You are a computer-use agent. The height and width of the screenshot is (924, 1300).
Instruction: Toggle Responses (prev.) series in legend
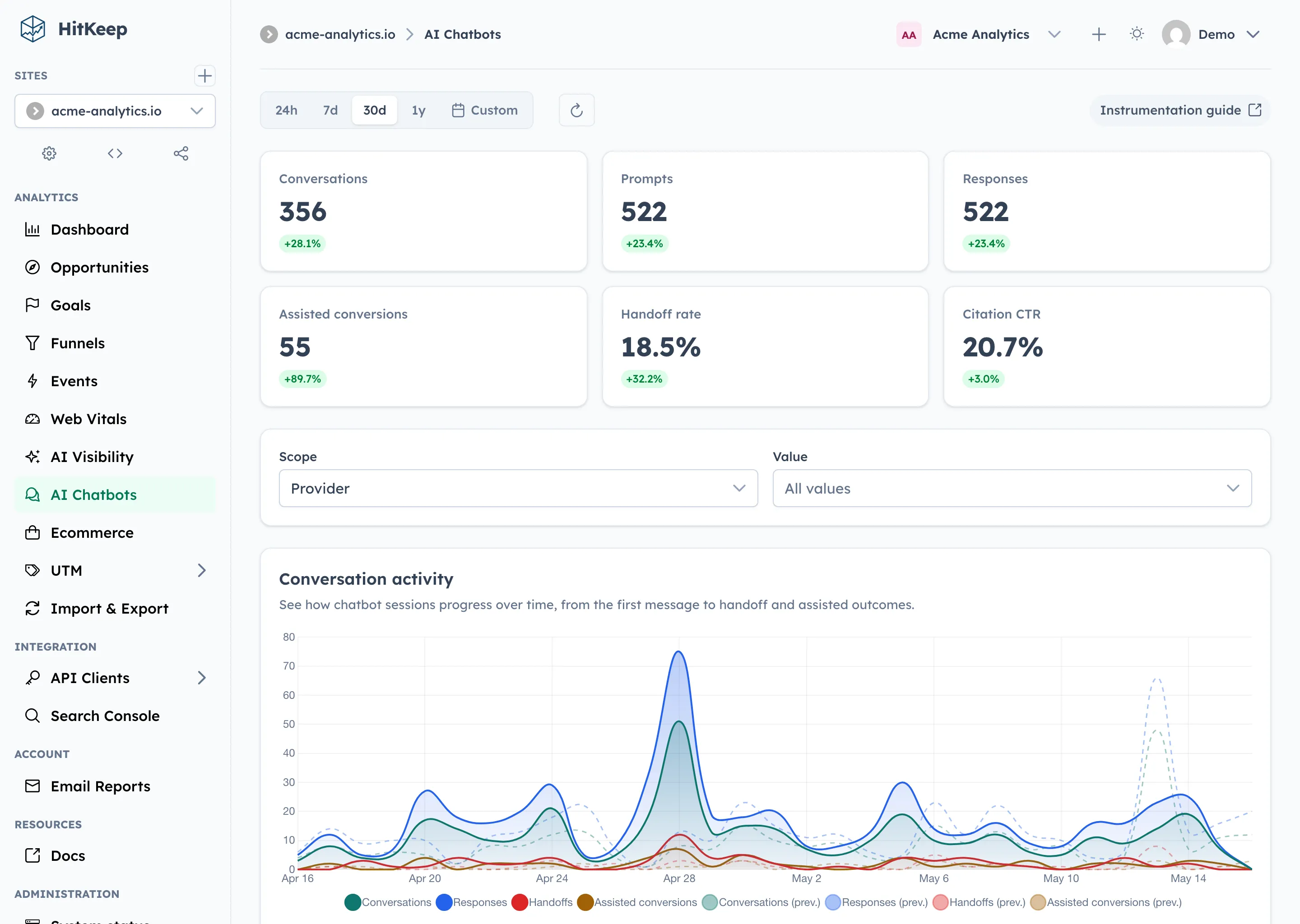[x=877, y=903]
